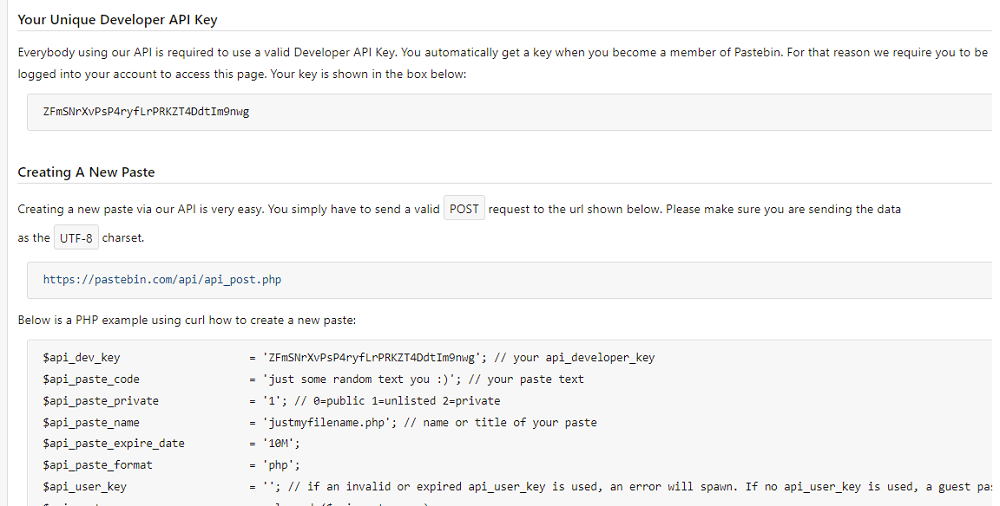Viewport: 1000px width, 506px height.
Task: Click the "Creating A New Paste" heading
Action: pos(86,172)
